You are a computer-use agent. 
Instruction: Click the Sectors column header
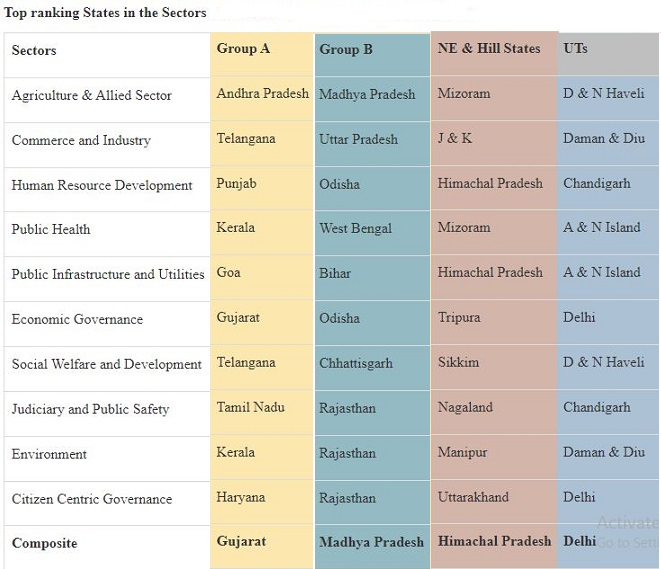(x=34, y=51)
